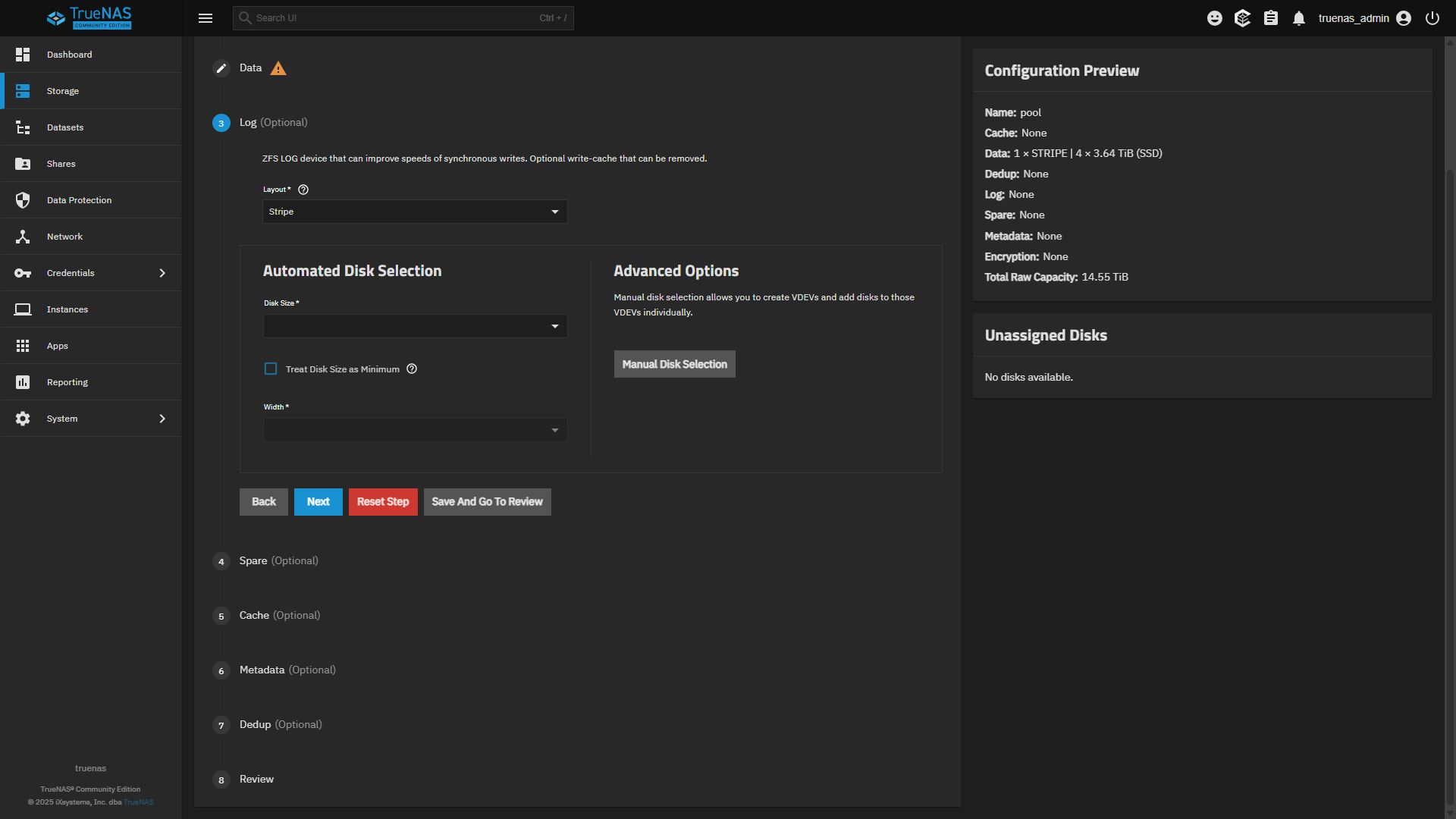Click the Data step edit pencil icon
This screenshot has width=1456, height=819.
click(x=221, y=68)
